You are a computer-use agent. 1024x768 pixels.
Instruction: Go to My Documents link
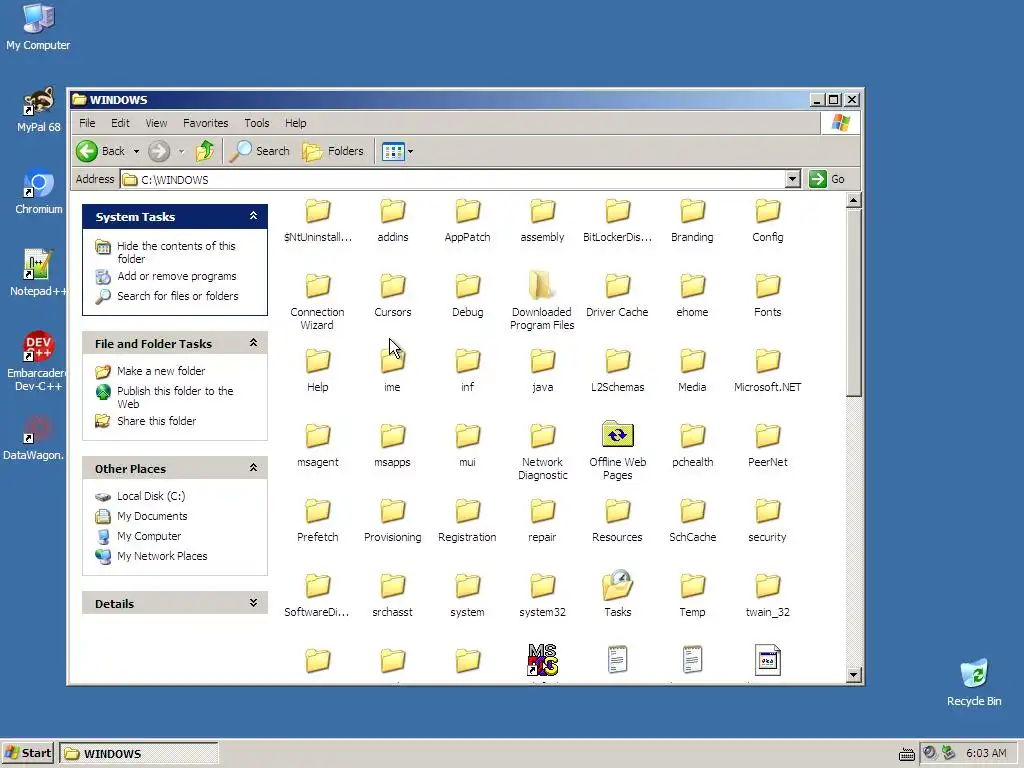(x=152, y=516)
